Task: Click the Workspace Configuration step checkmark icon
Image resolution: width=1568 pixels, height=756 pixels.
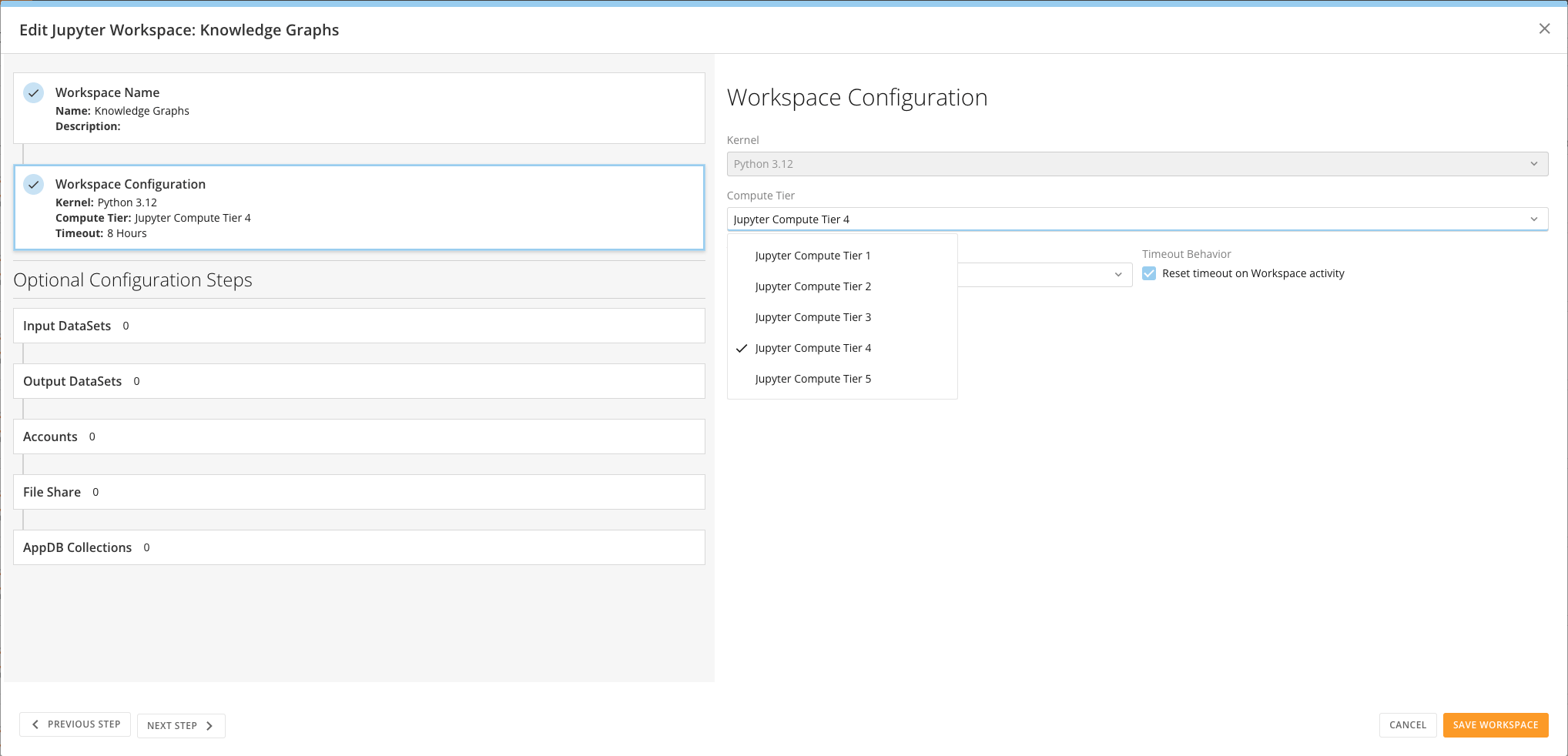Action: pos(34,184)
